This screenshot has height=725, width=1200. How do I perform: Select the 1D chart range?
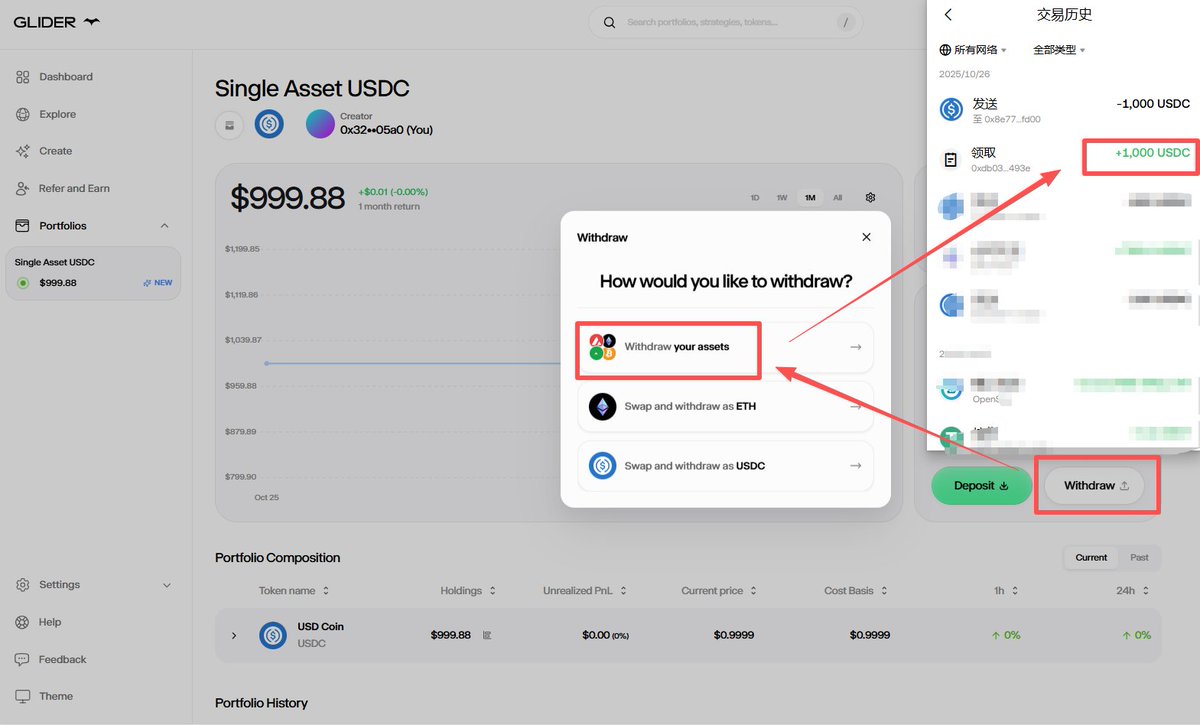(755, 198)
